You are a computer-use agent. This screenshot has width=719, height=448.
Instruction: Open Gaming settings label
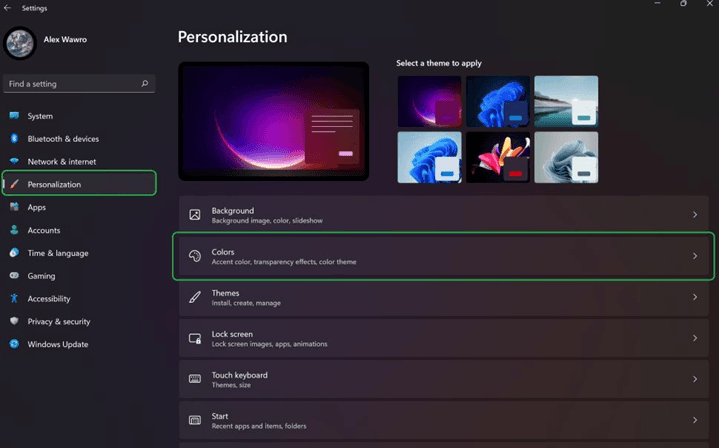(41, 276)
